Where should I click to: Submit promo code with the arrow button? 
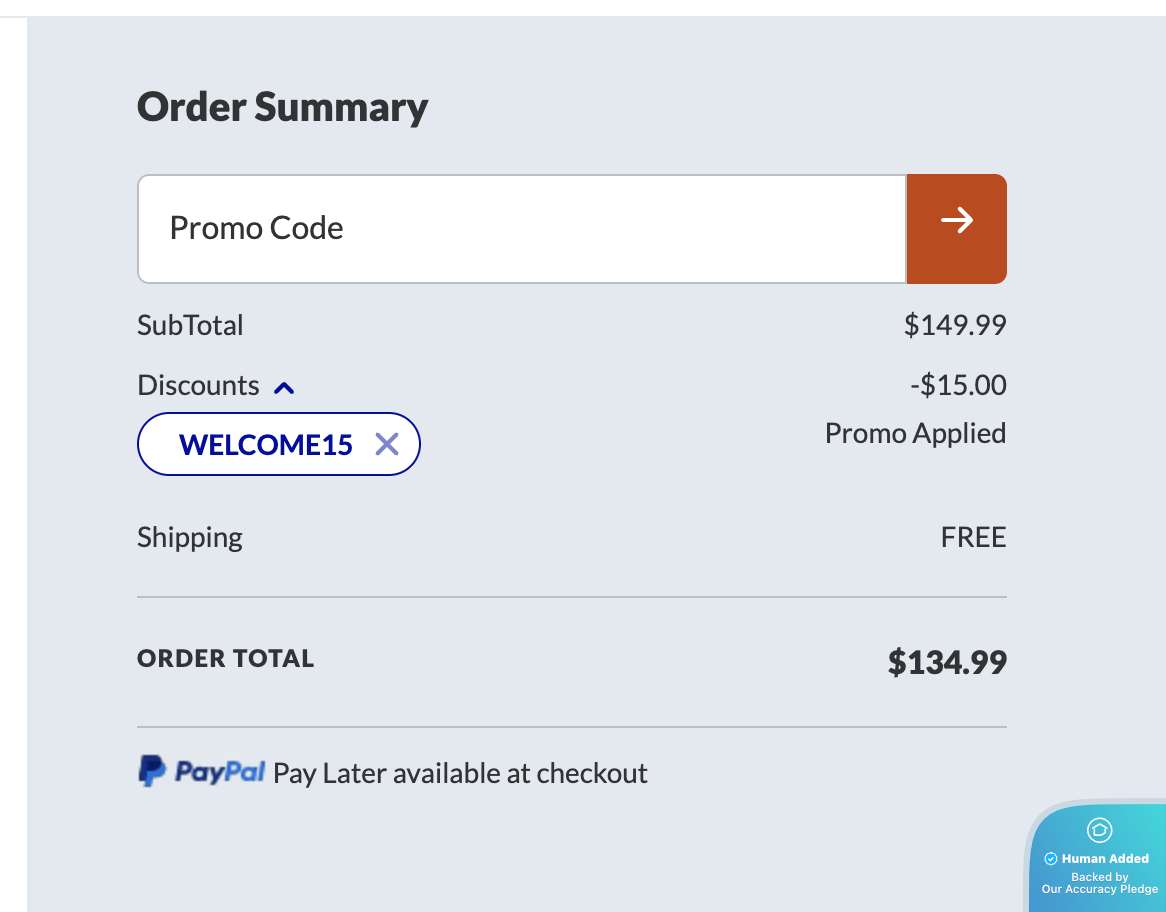pyautogui.click(x=956, y=229)
